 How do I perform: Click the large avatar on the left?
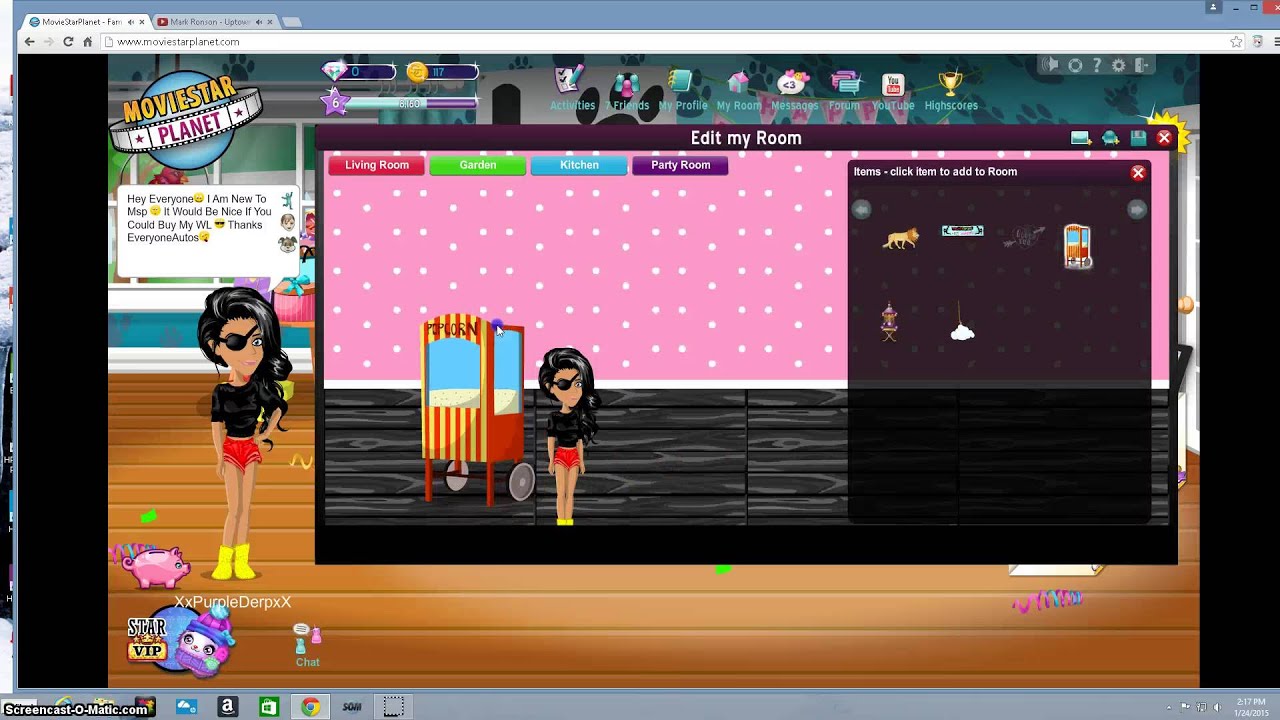(x=243, y=434)
